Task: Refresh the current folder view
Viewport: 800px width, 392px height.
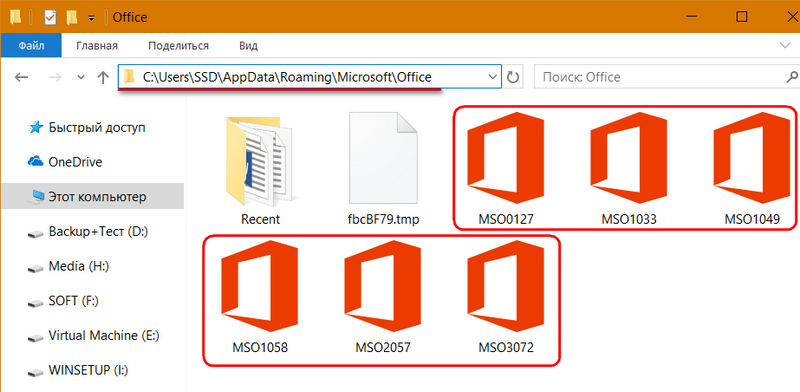Action: pyautogui.click(x=512, y=77)
